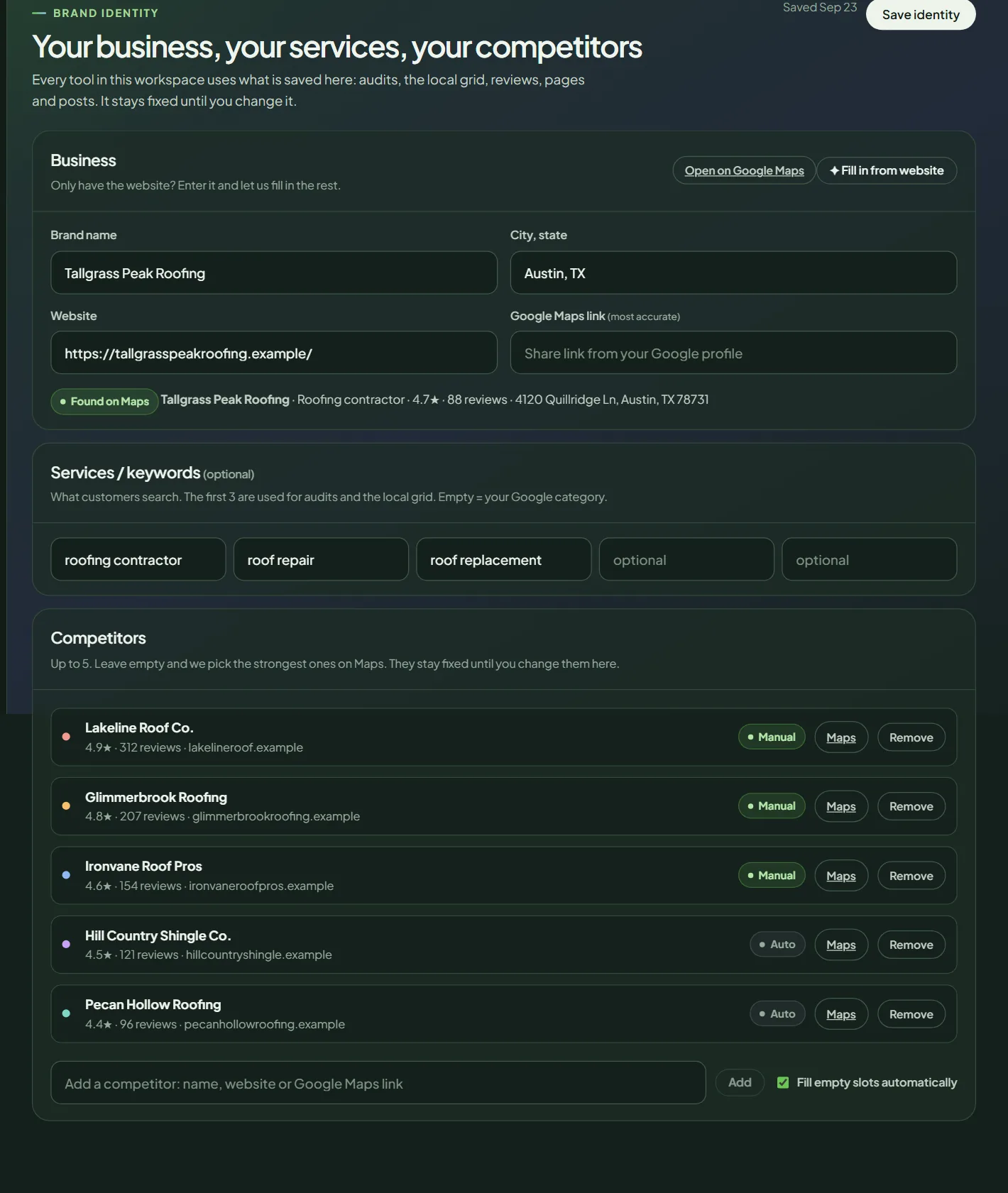This screenshot has height=1193, width=1008.
Task: Toggle Manual badge for Glimmerbrook Roofing
Action: [x=772, y=806]
